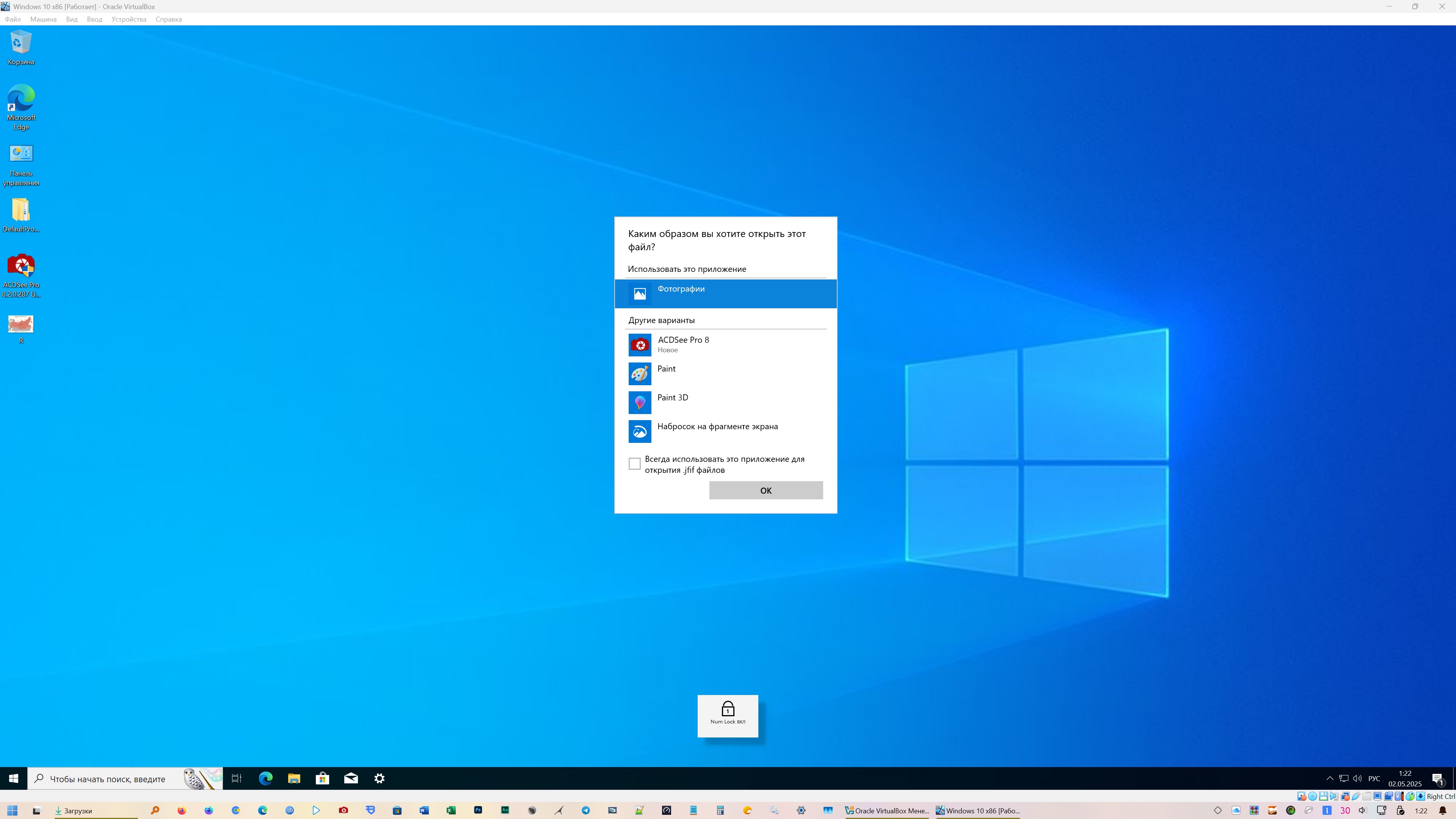Click РУС language indicator in tray
Viewport: 1456px width, 819px height.
click(x=1374, y=778)
